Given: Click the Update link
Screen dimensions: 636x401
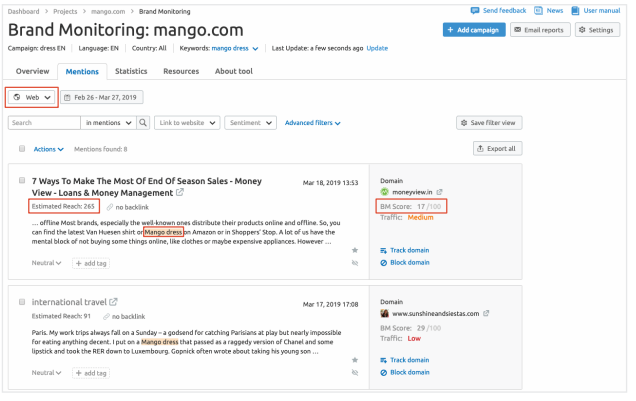Looking at the screenshot, I should 377,48.
